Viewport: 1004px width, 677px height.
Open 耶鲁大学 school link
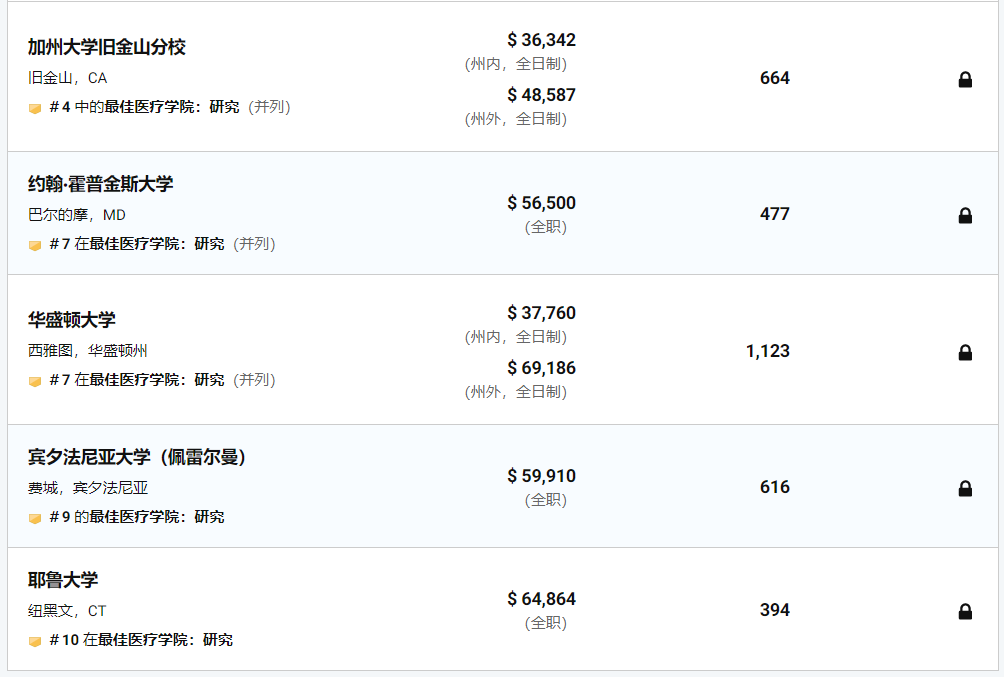(x=63, y=580)
